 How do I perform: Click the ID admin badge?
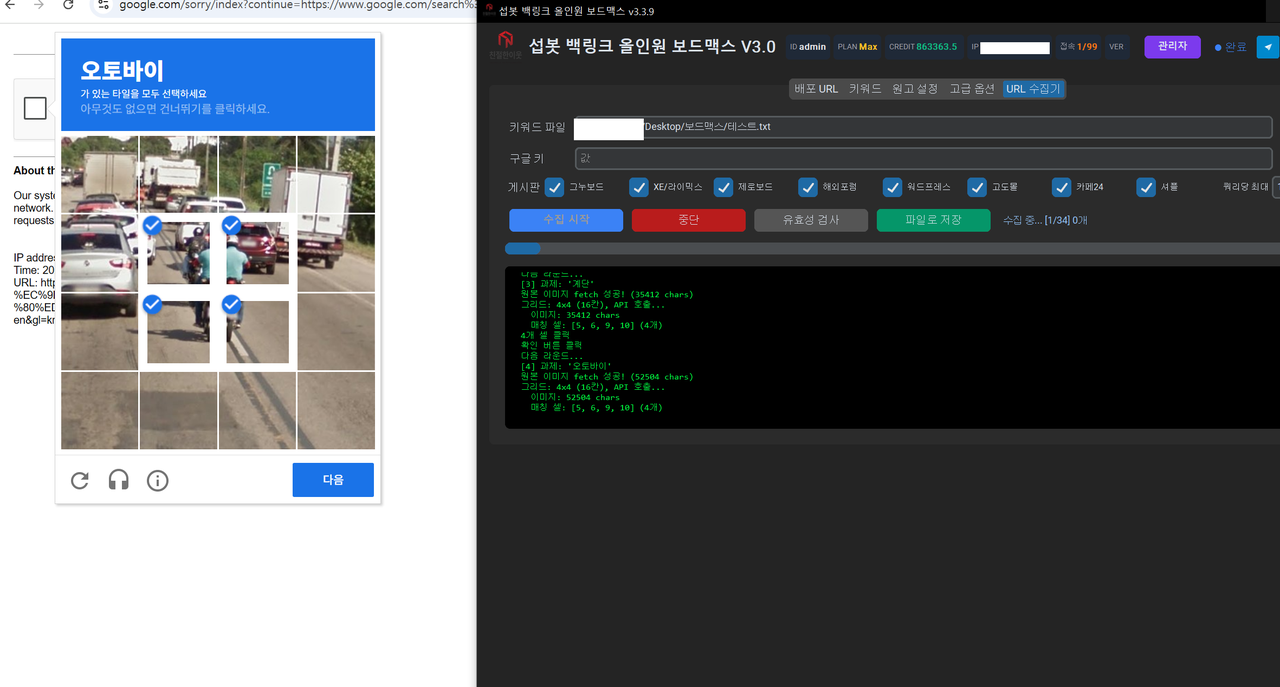pyautogui.click(x=808, y=47)
